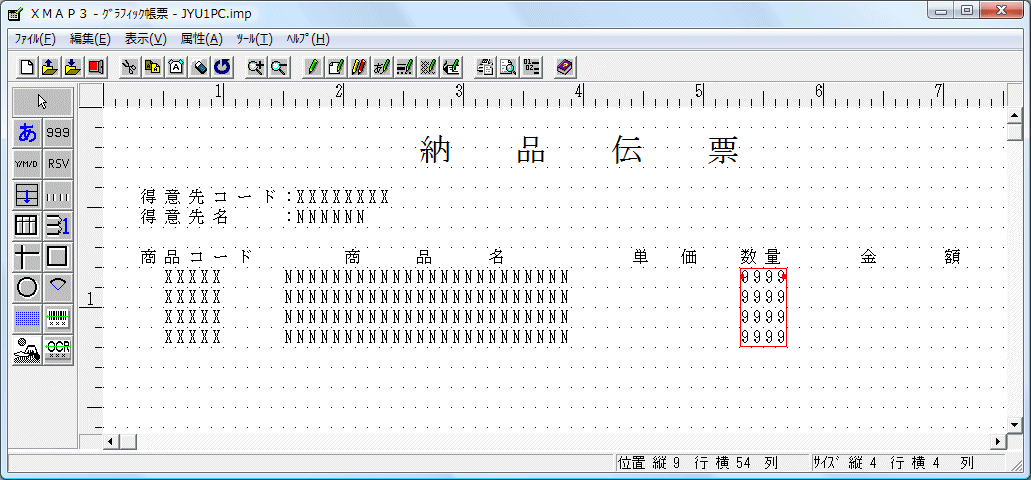The image size is (1031, 480).
Task: Click the pencil with あ character icon
Action: tap(382, 67)
